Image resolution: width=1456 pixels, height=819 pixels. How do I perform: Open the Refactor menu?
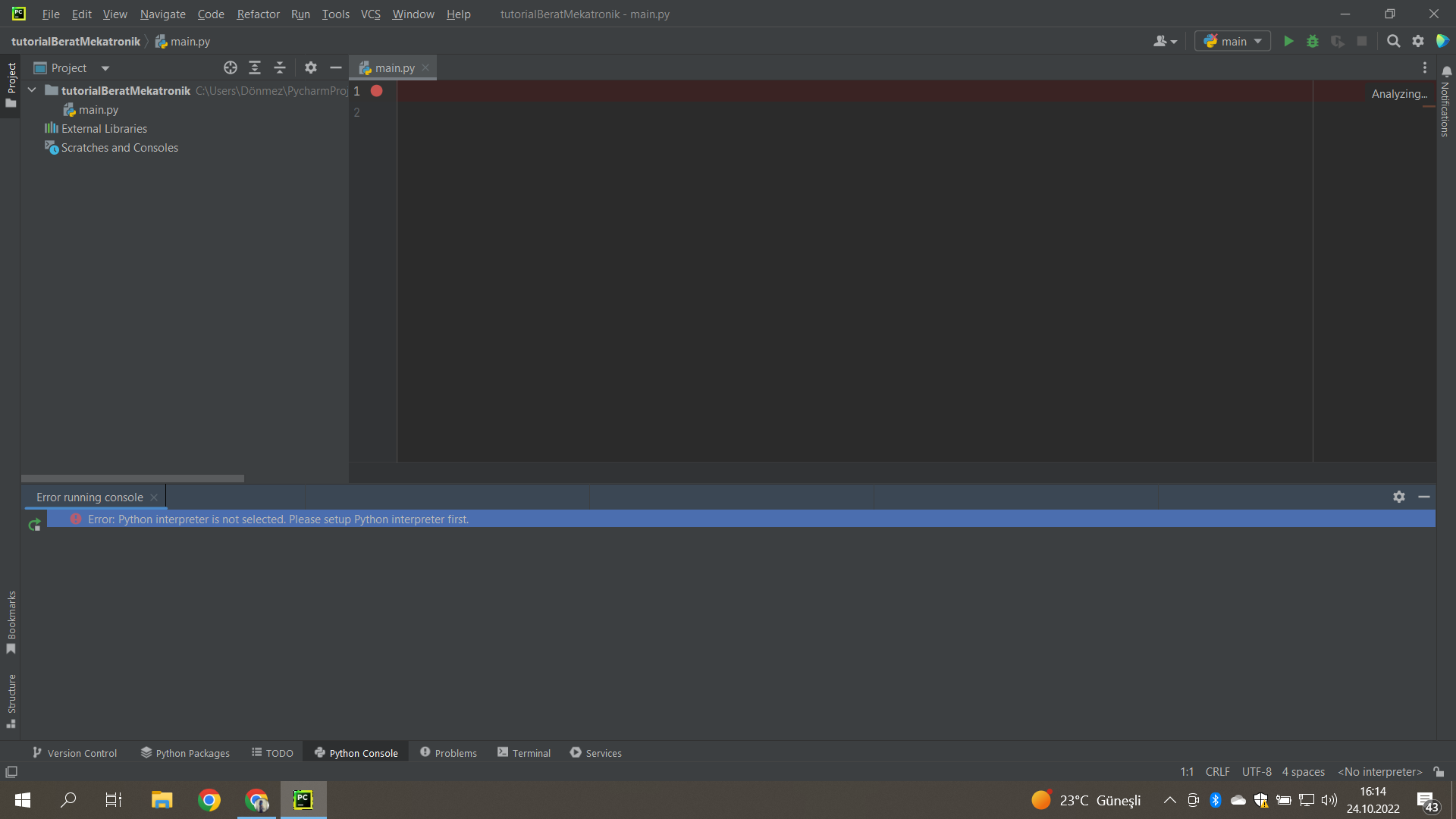point(258,14)
